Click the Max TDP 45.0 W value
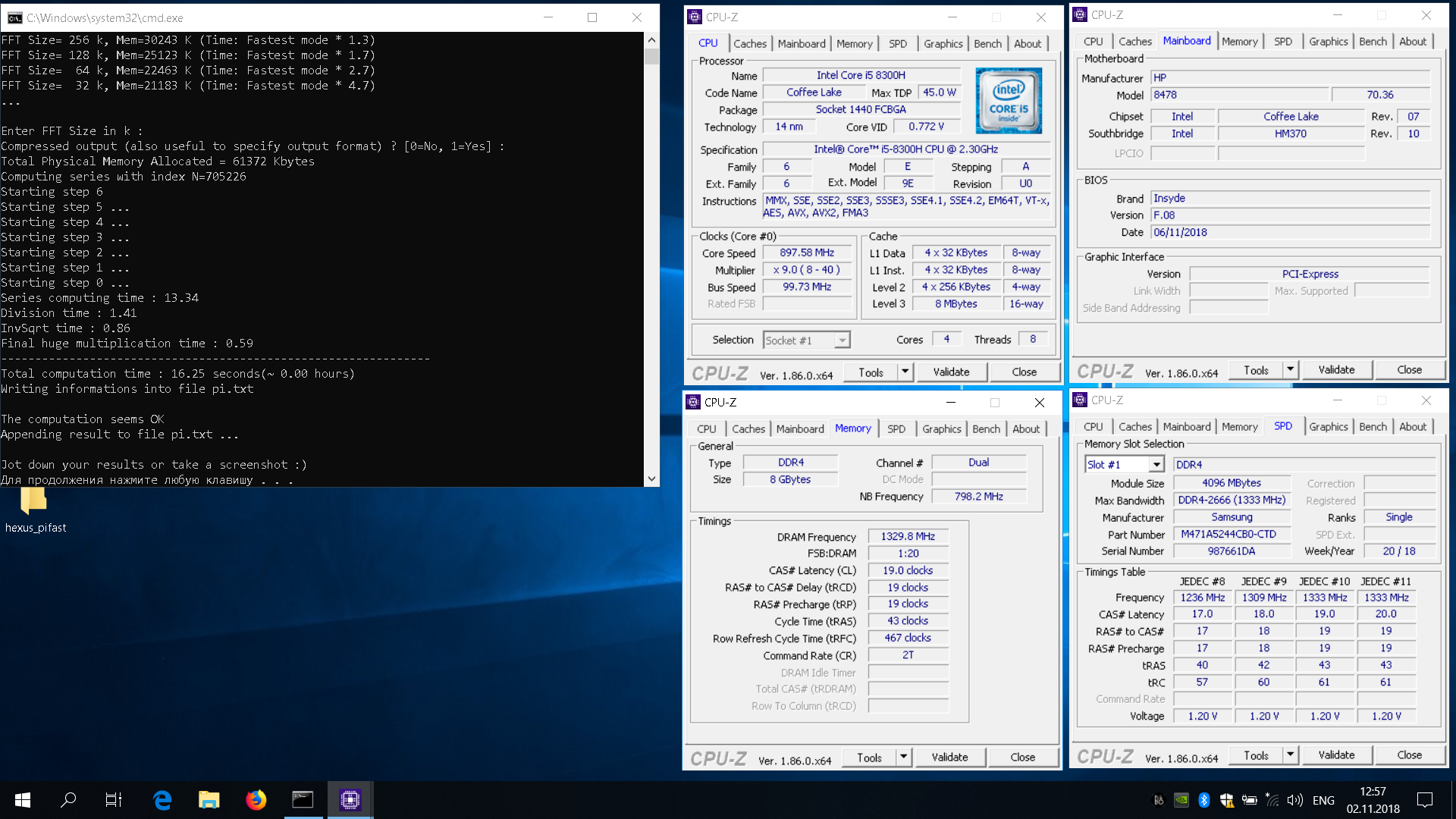Image resolution: width=1456 pixels, height=819 pixels. tap(939, 93)
